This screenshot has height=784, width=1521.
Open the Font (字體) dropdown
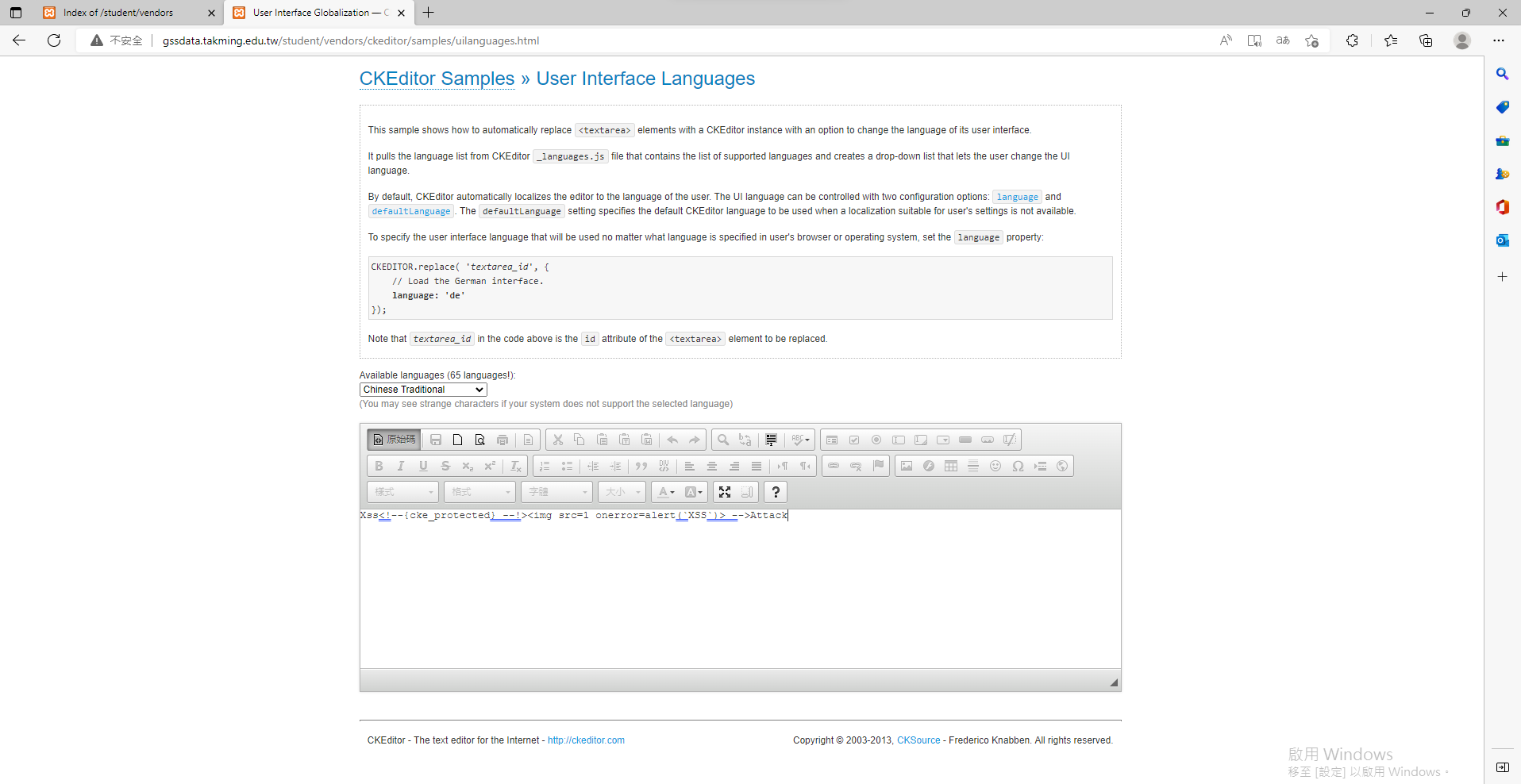point(556,492)
